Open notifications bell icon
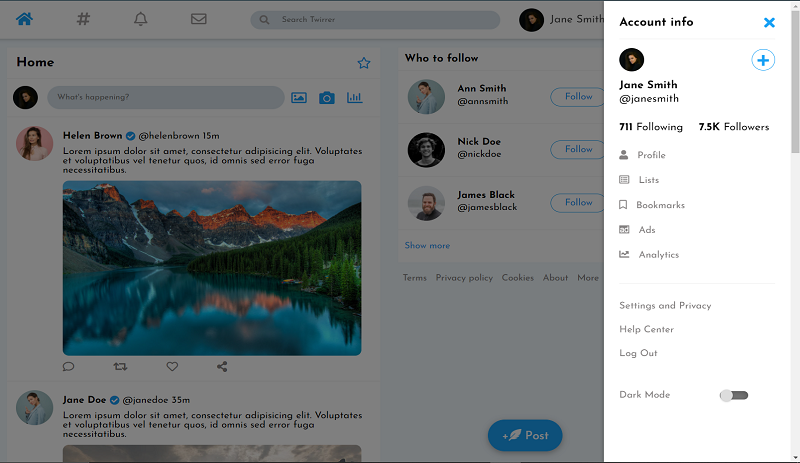 pyautogui.click(x=141, y=19)
